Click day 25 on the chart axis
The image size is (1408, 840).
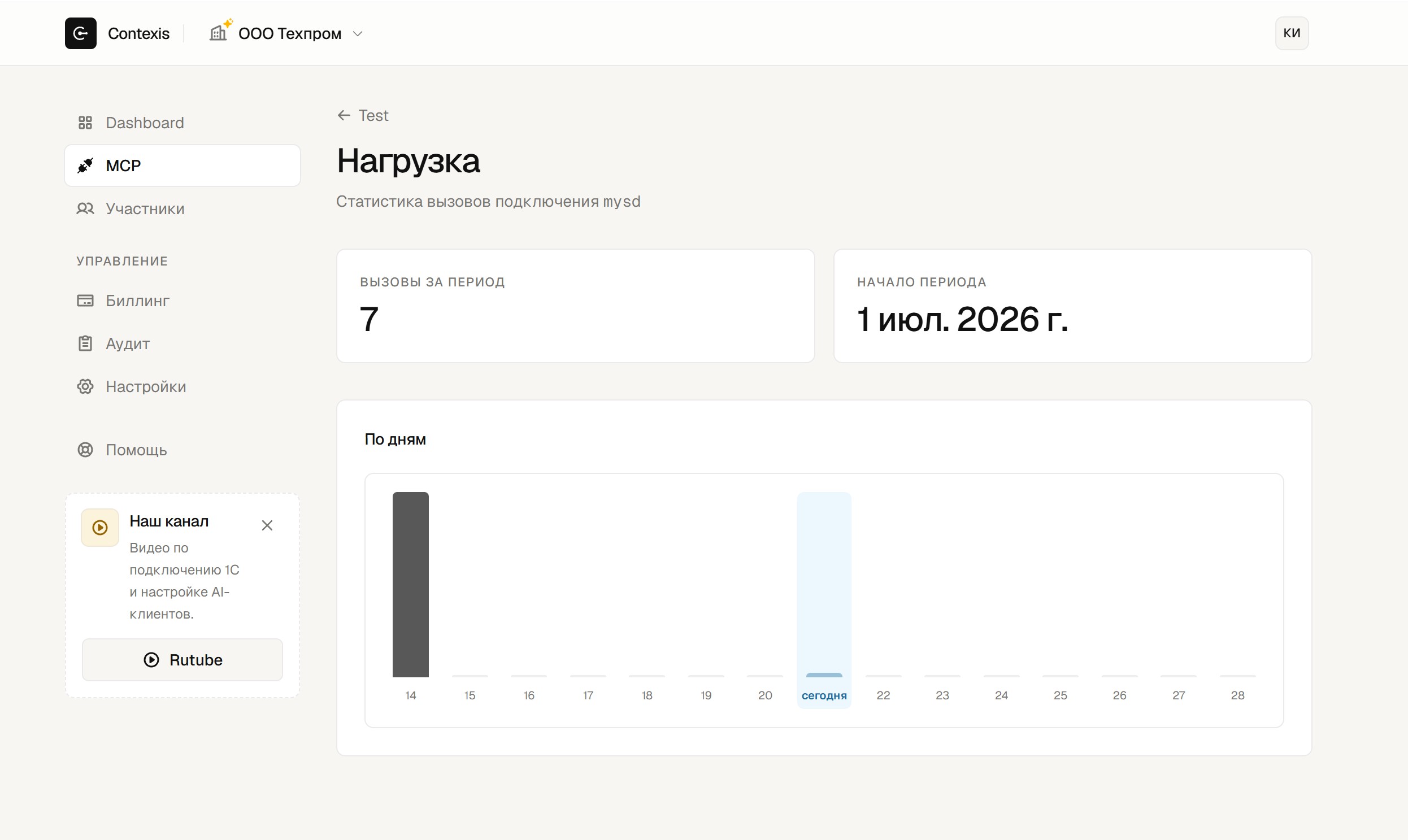pos(1061,695)
